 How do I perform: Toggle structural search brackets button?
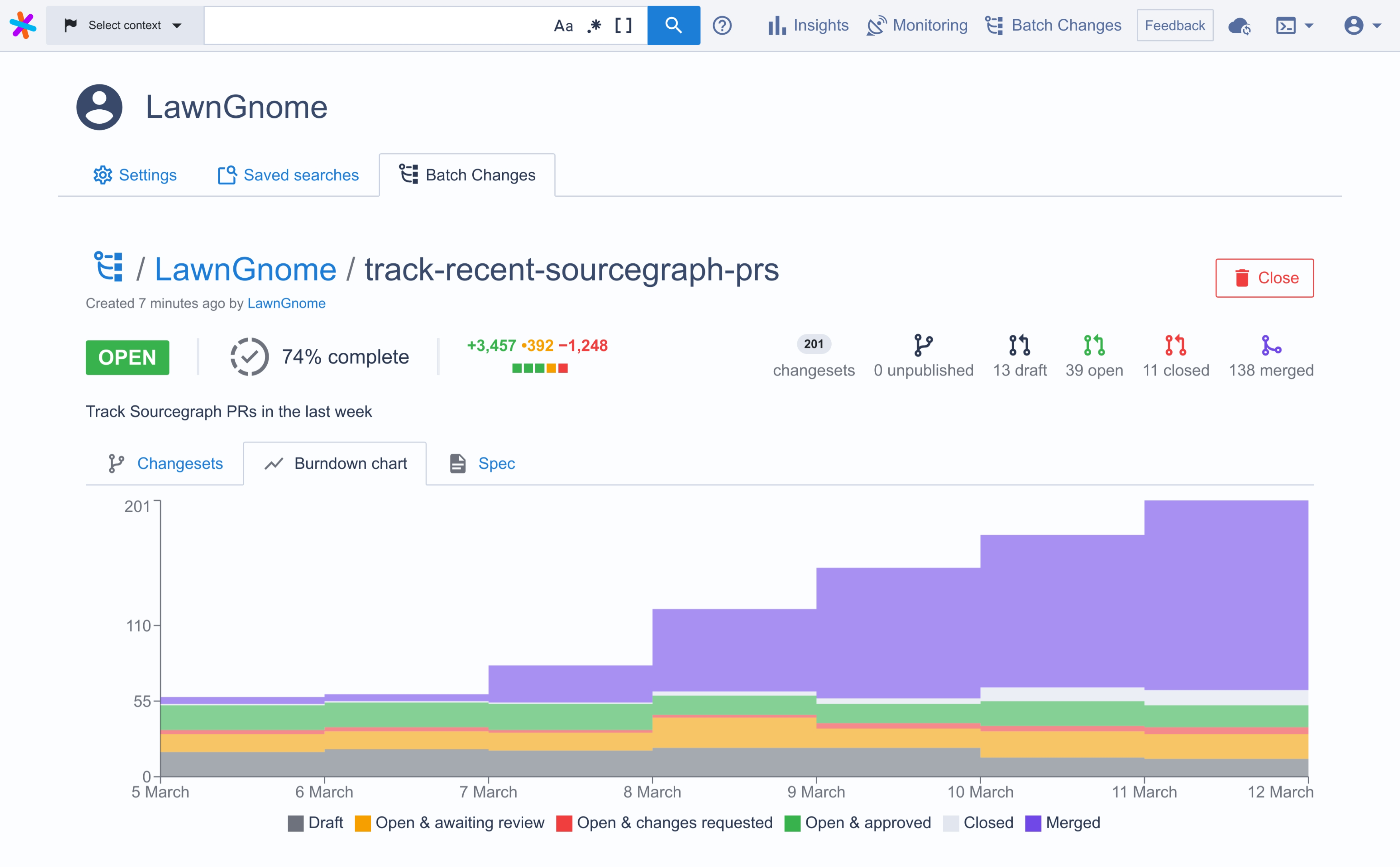(623, 26)
